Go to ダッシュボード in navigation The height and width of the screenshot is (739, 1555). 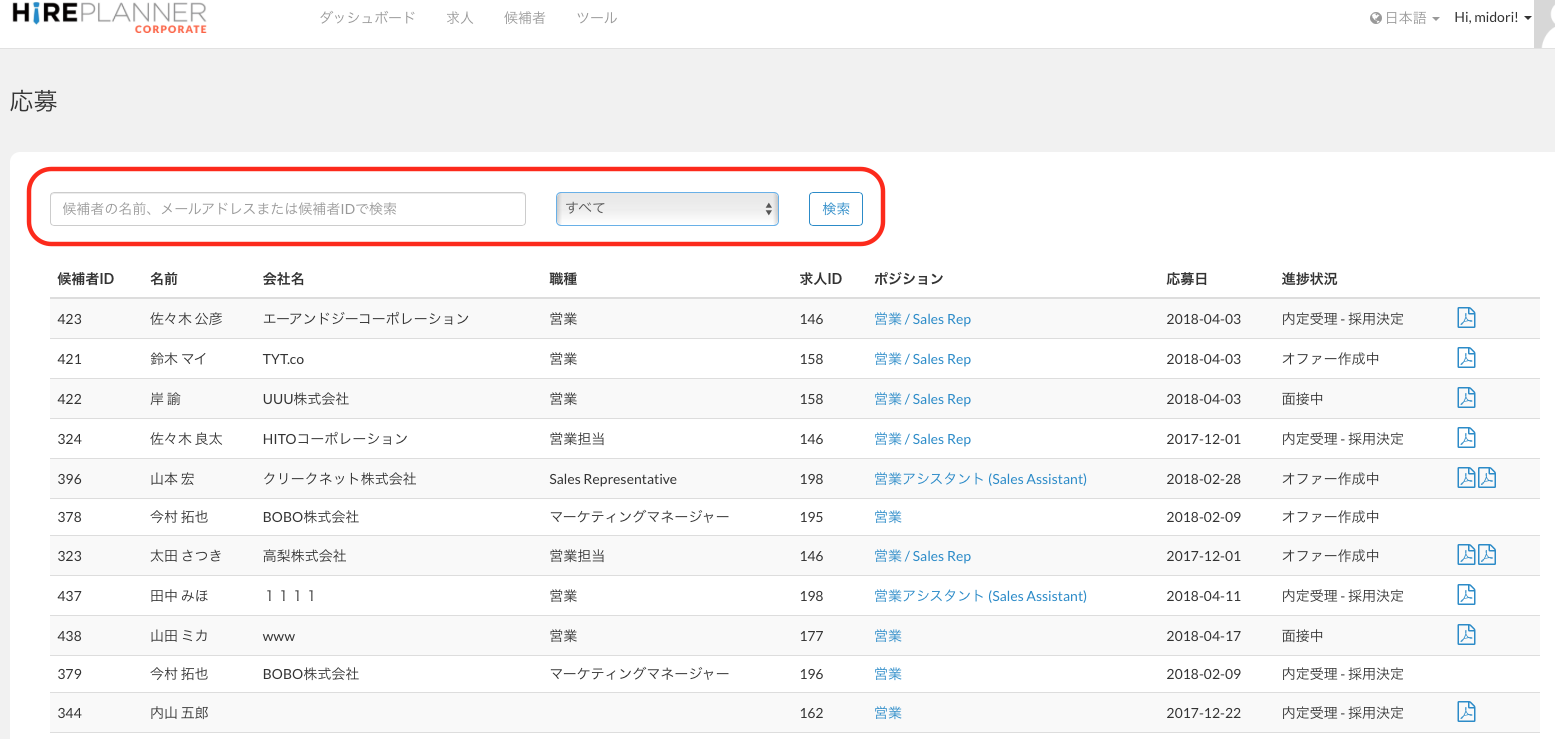point(367,18)
